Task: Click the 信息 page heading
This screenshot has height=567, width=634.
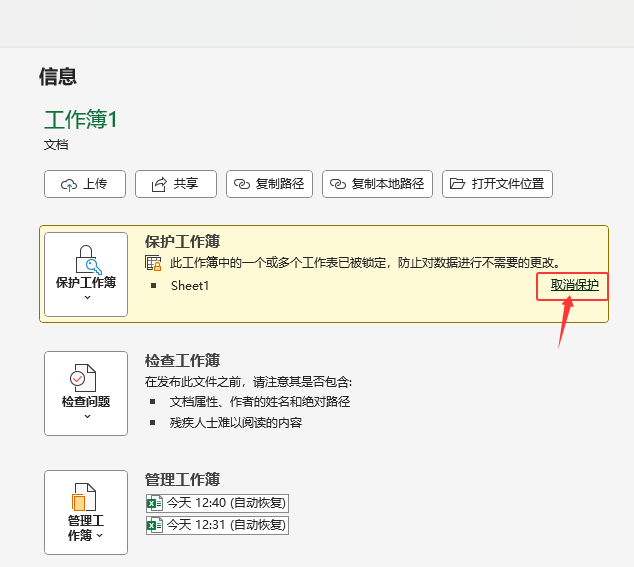Action: pyautogui.click(x=58, y=76)
